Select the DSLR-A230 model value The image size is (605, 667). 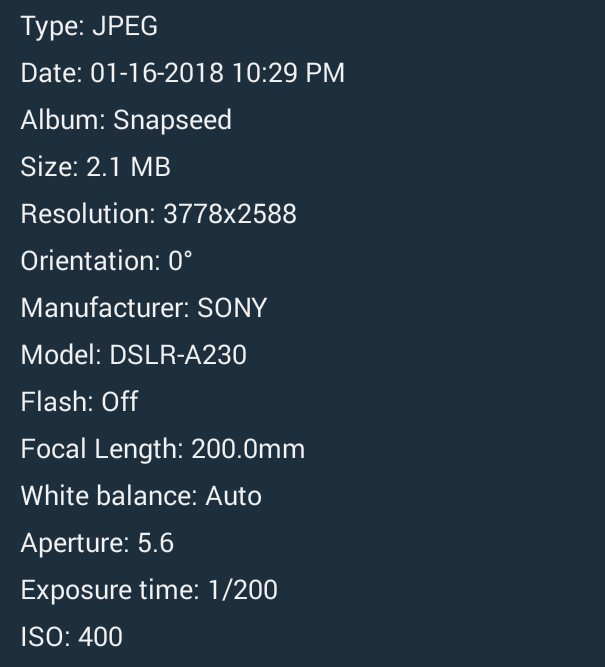click(x=178, y=355)
